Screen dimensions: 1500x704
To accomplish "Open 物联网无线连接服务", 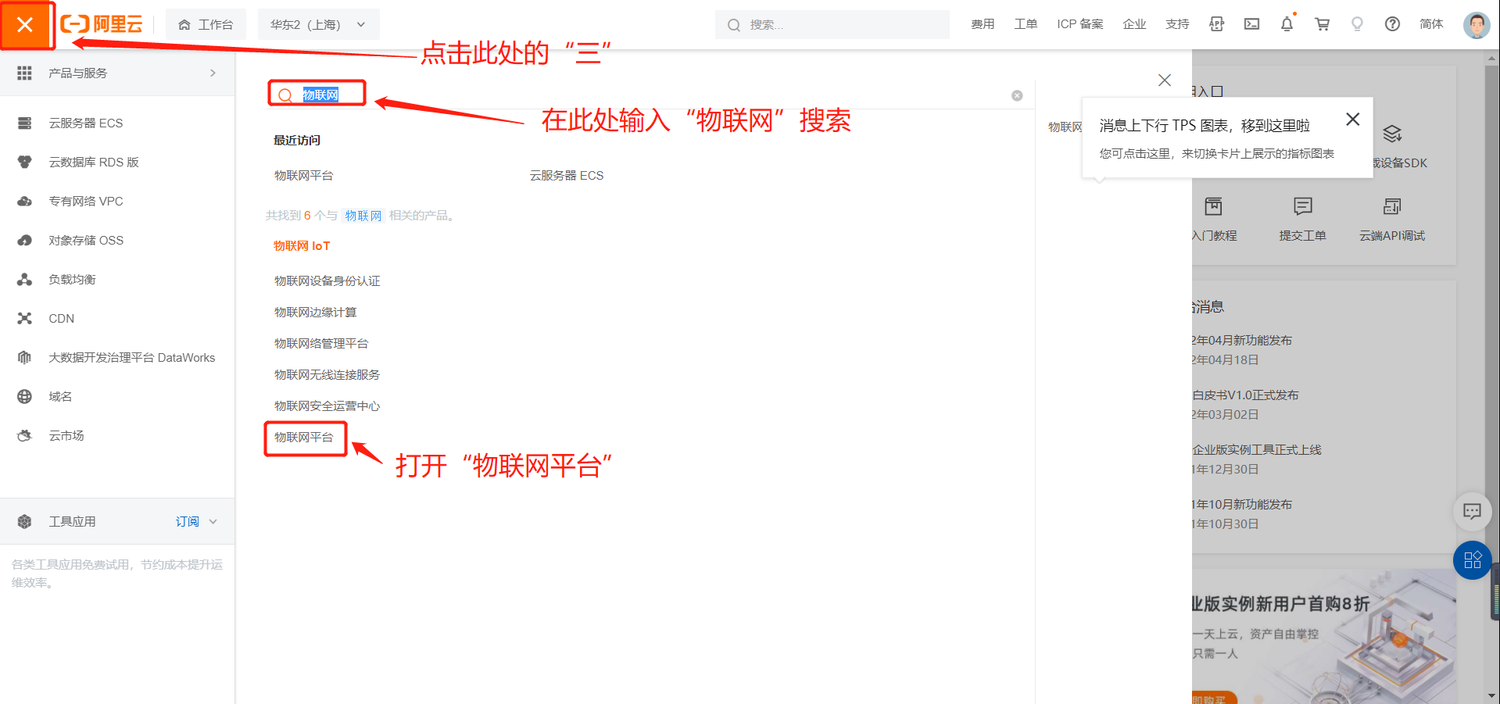I will (327, 374).
